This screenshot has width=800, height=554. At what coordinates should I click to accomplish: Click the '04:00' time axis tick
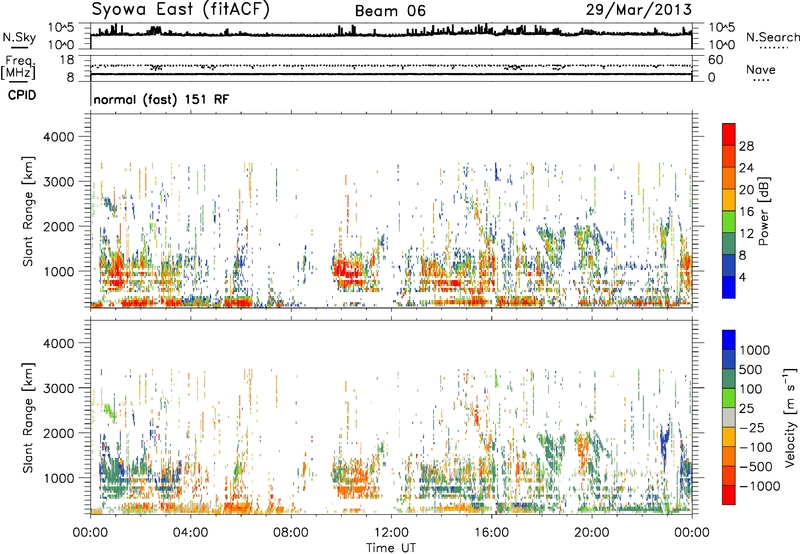(190, 533)
